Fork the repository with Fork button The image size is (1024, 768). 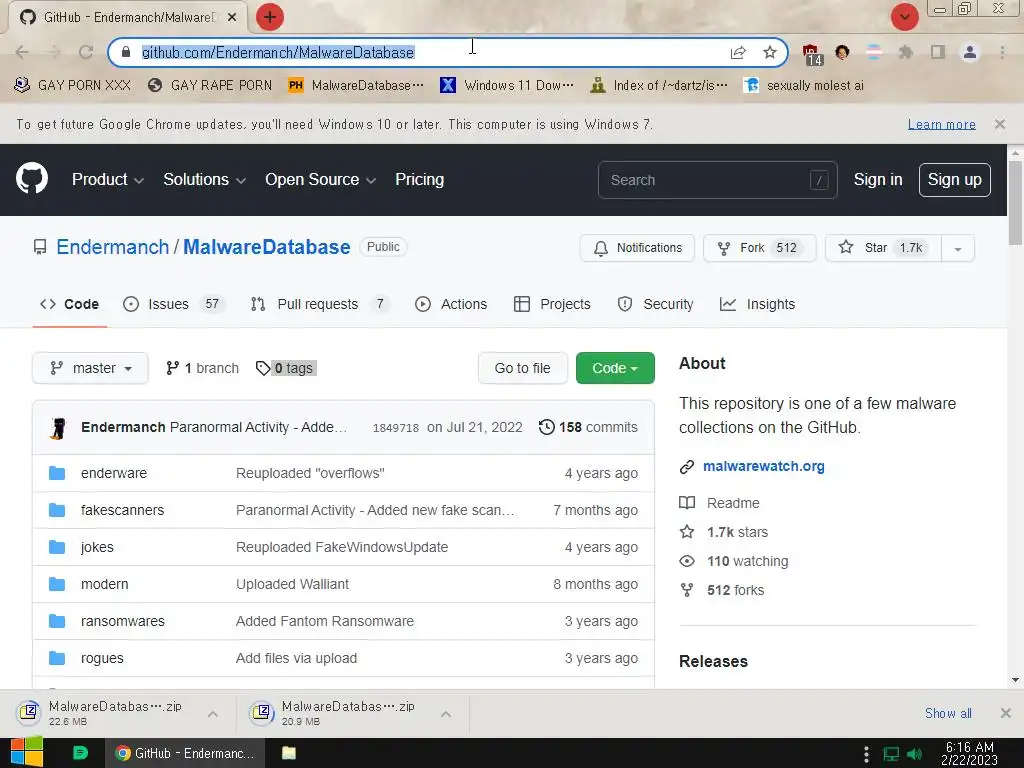click(760, 248)
